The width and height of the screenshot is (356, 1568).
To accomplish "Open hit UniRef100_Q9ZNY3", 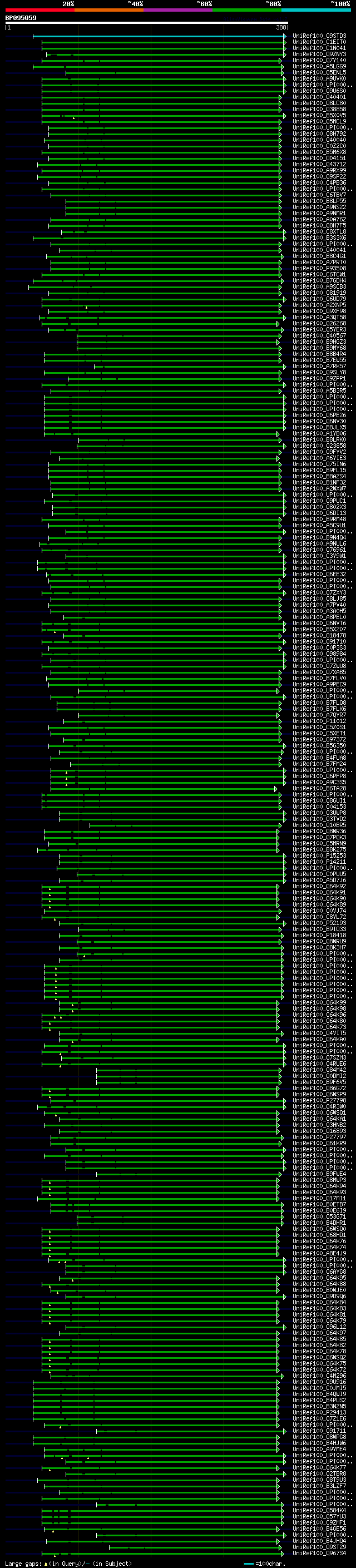I will (x=319, y=54).
